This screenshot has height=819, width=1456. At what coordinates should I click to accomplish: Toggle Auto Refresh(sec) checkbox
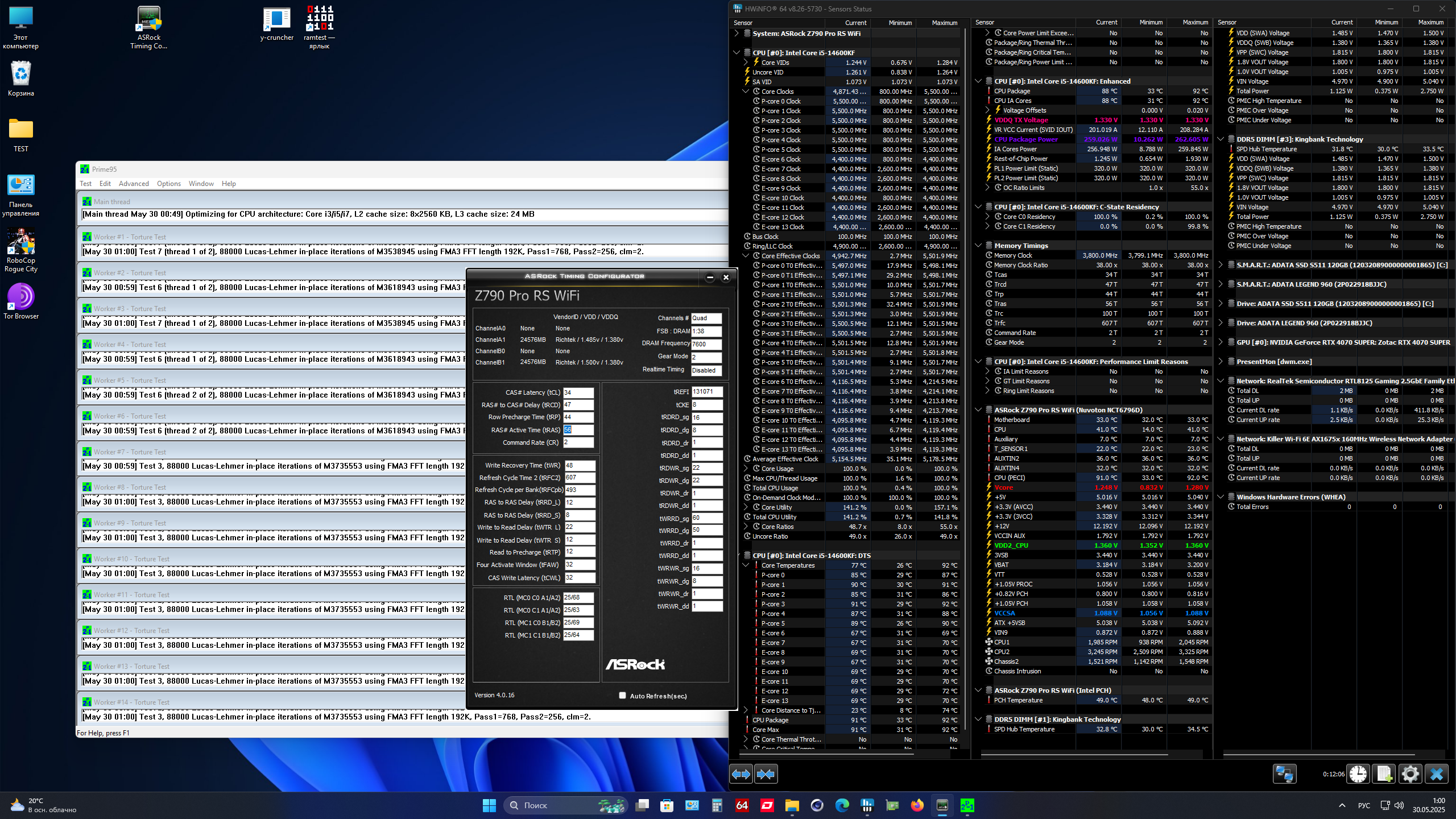[622, 696]
